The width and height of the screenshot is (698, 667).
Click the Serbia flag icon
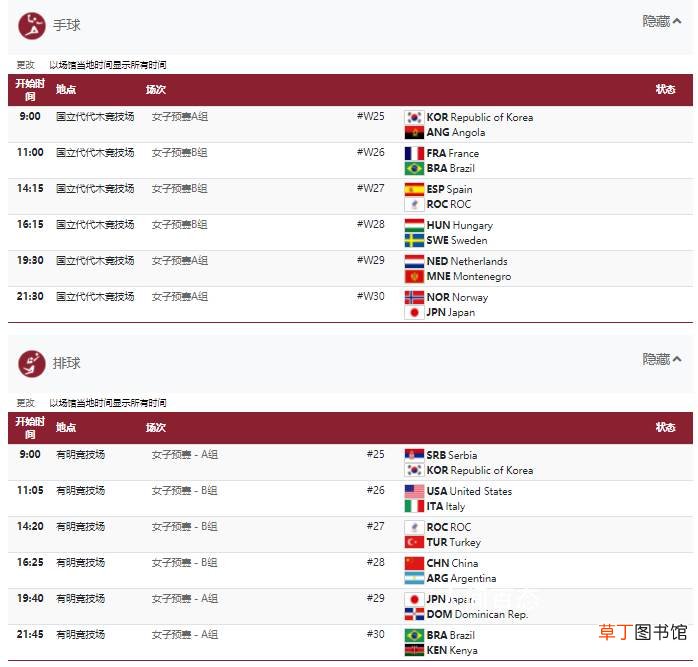[414, 455]
